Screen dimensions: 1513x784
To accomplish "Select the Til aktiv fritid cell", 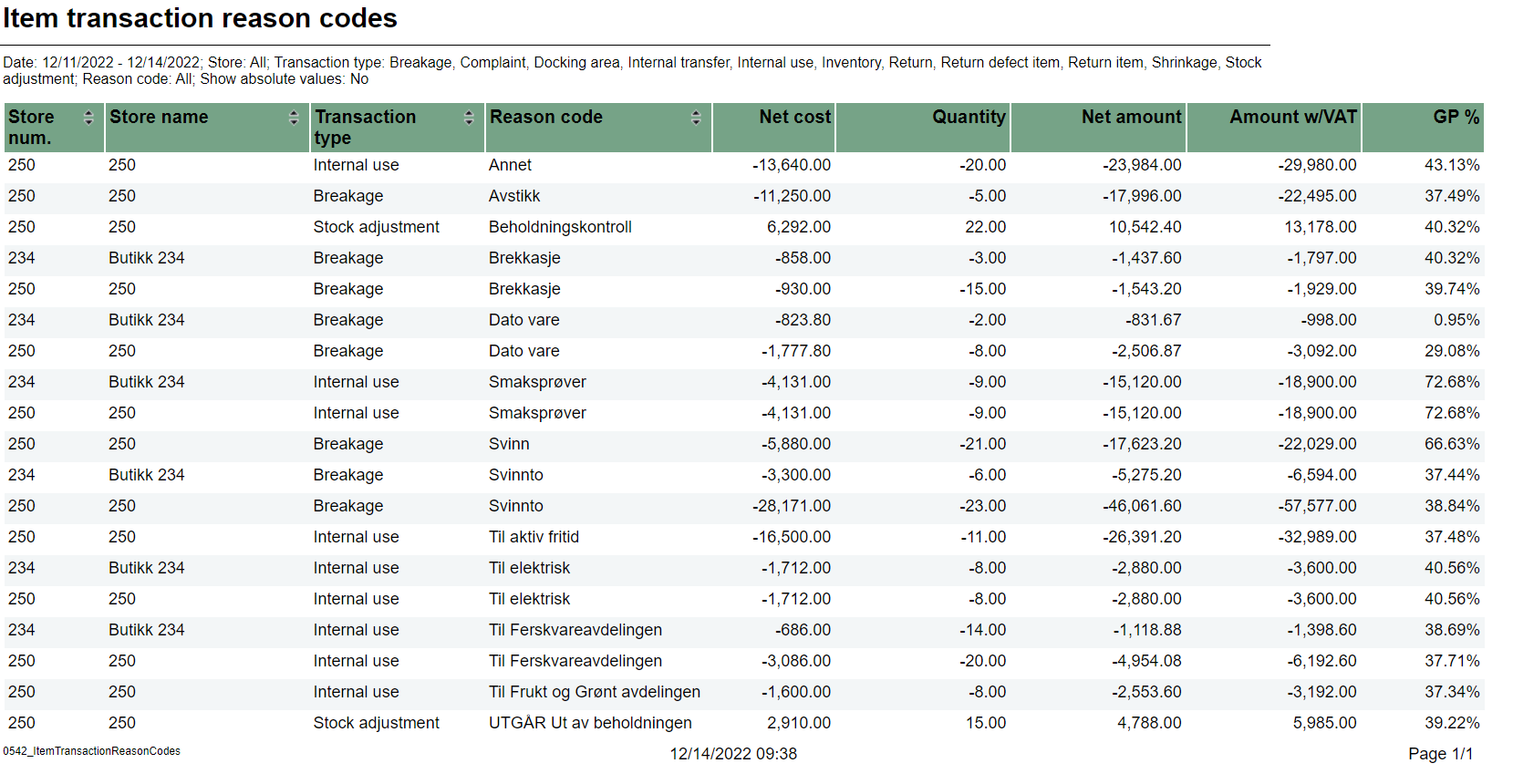I will pos(534,537).
